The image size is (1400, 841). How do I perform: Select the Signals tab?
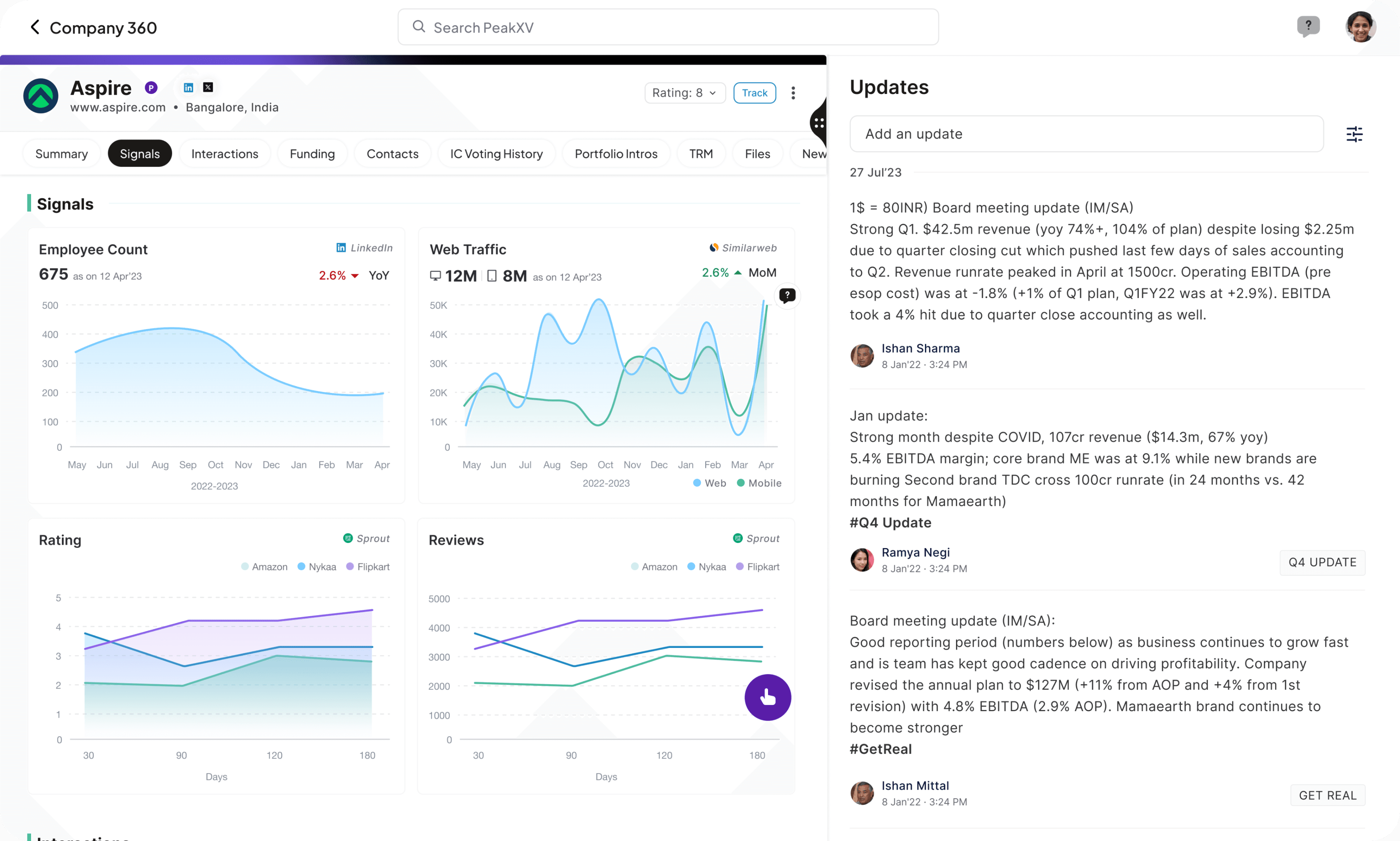click(139, 154)
